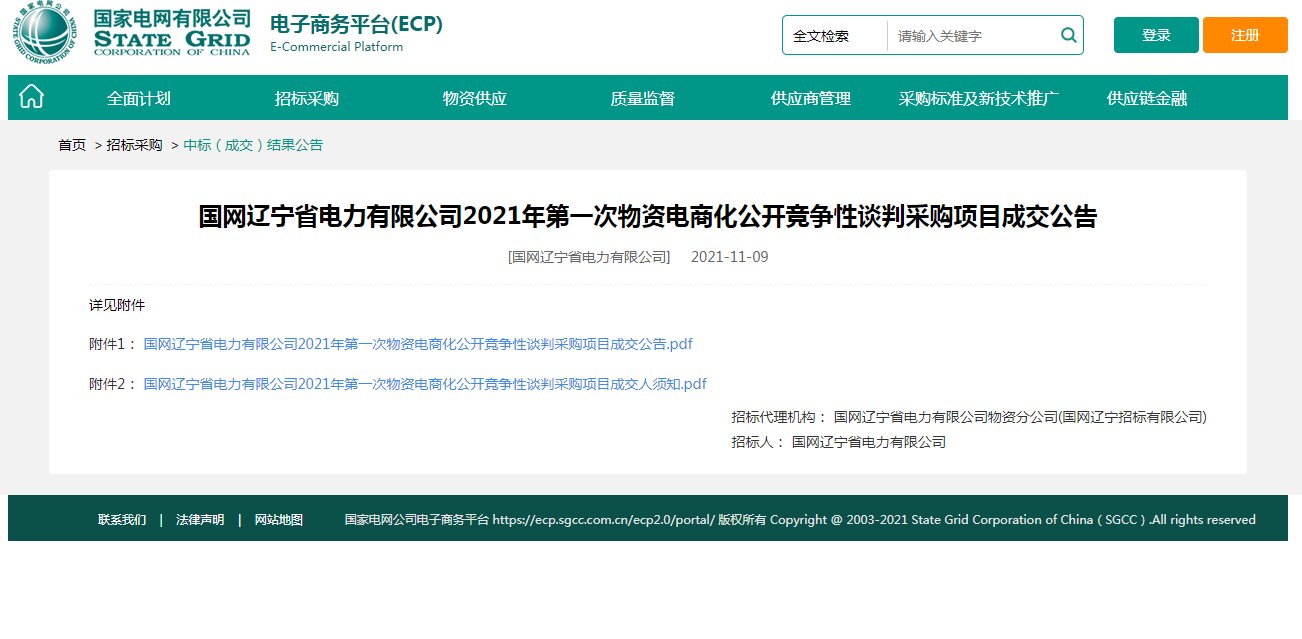This screenshot has width=1302, height=639.
Task: Click 首页 in the breadcrumb
Action: 72,145
